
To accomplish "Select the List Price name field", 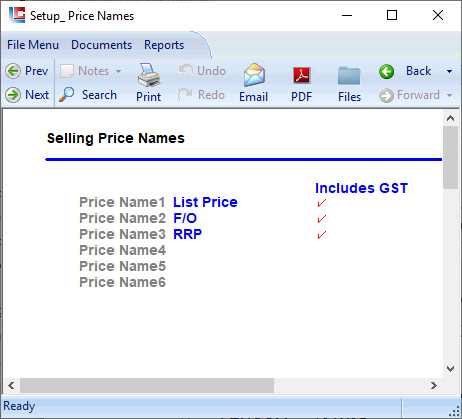I will click(x=205, y=202).
